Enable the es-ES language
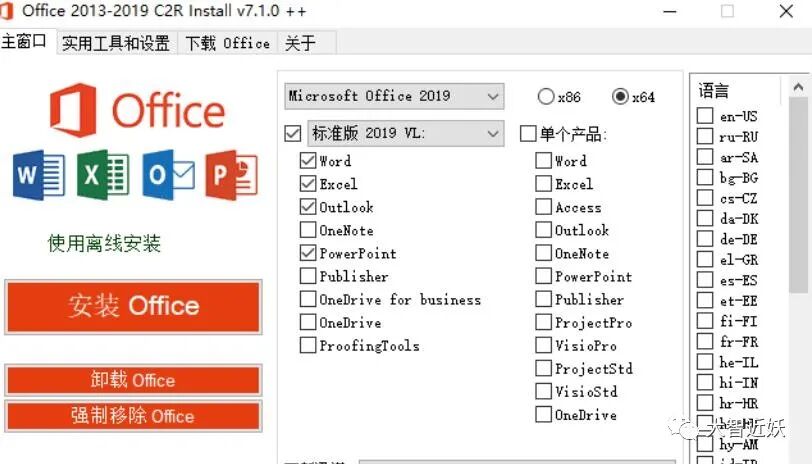Image resolution: width=812 pixels, height=464 pixels. tap(705, 280)
